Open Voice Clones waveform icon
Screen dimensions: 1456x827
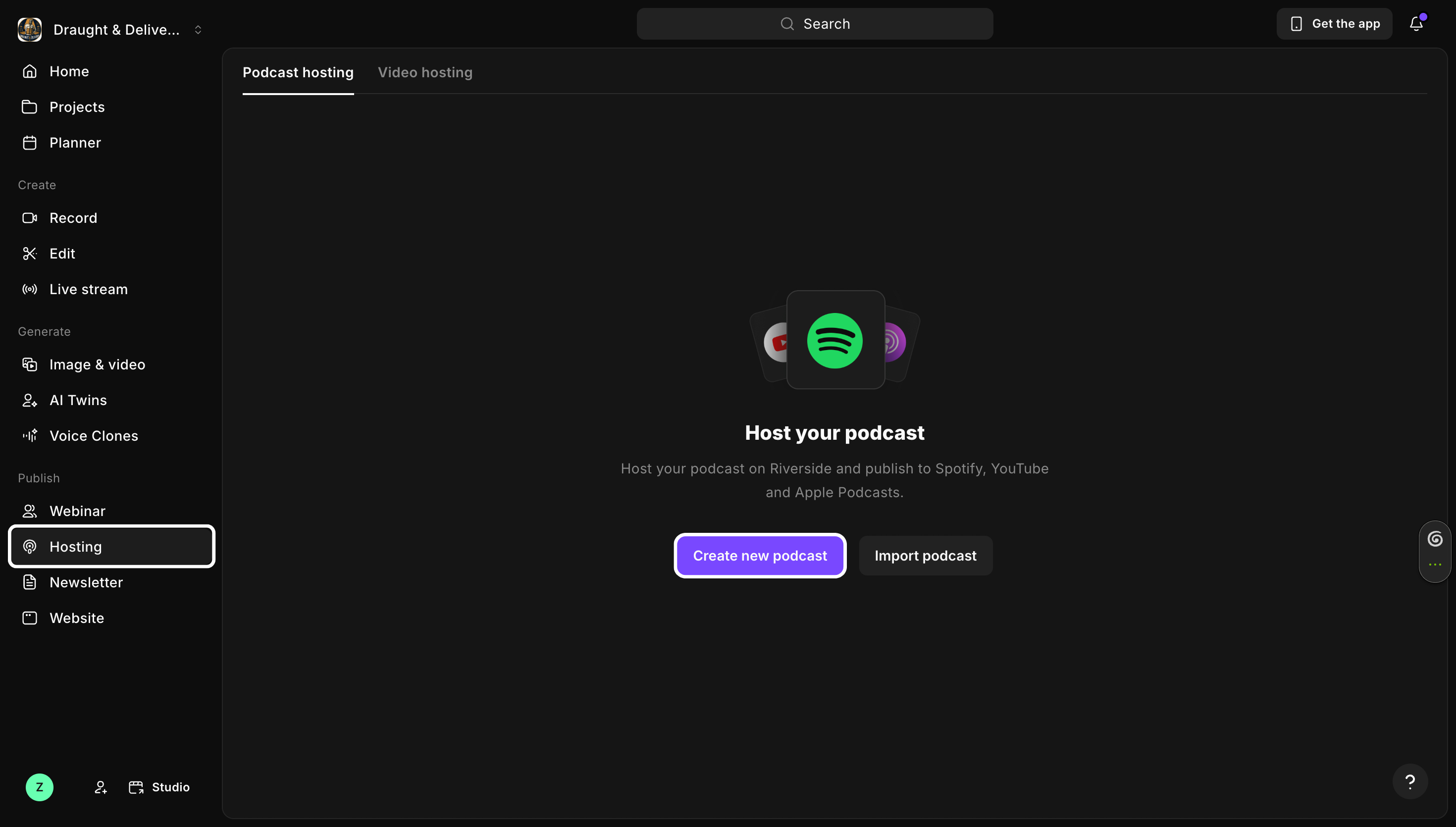click(30, 436)
